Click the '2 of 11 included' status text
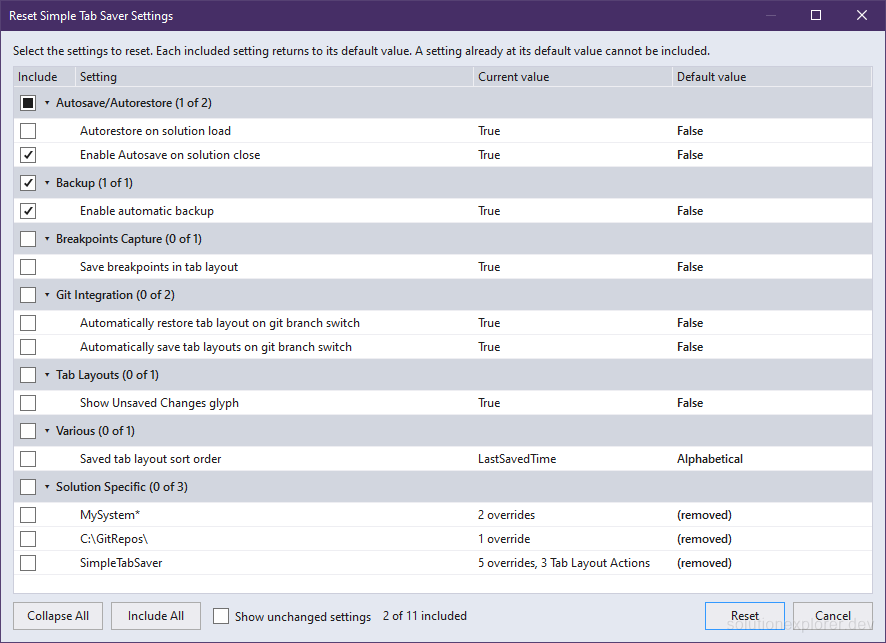The height and width of the screenshot is (643, 886). pyautogui.click(x=425, y=616)
